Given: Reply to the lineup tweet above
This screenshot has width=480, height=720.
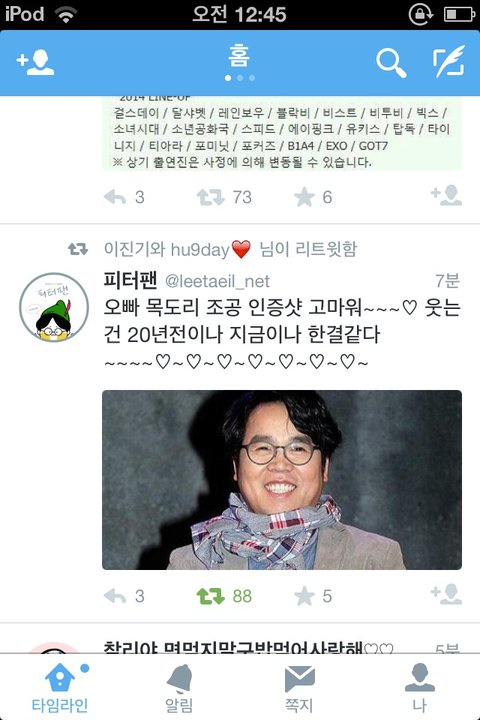Looking at the screenshot, I should [x=115, y=197].
